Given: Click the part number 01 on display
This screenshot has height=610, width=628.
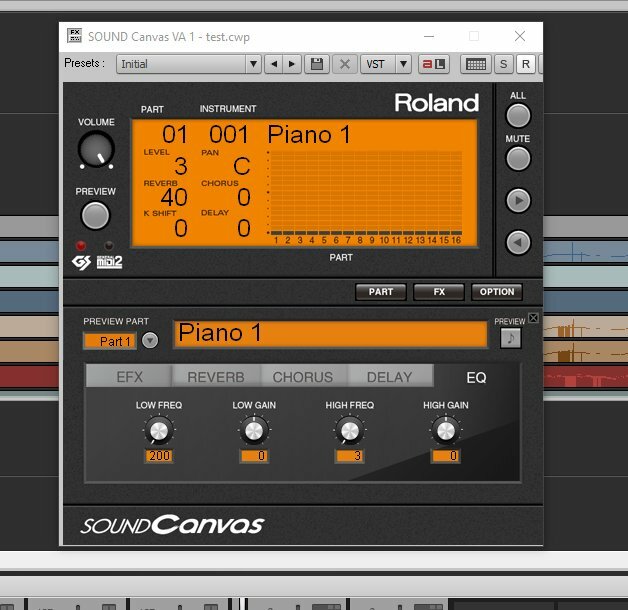Looking at the screenshot, I should (175, 134).
